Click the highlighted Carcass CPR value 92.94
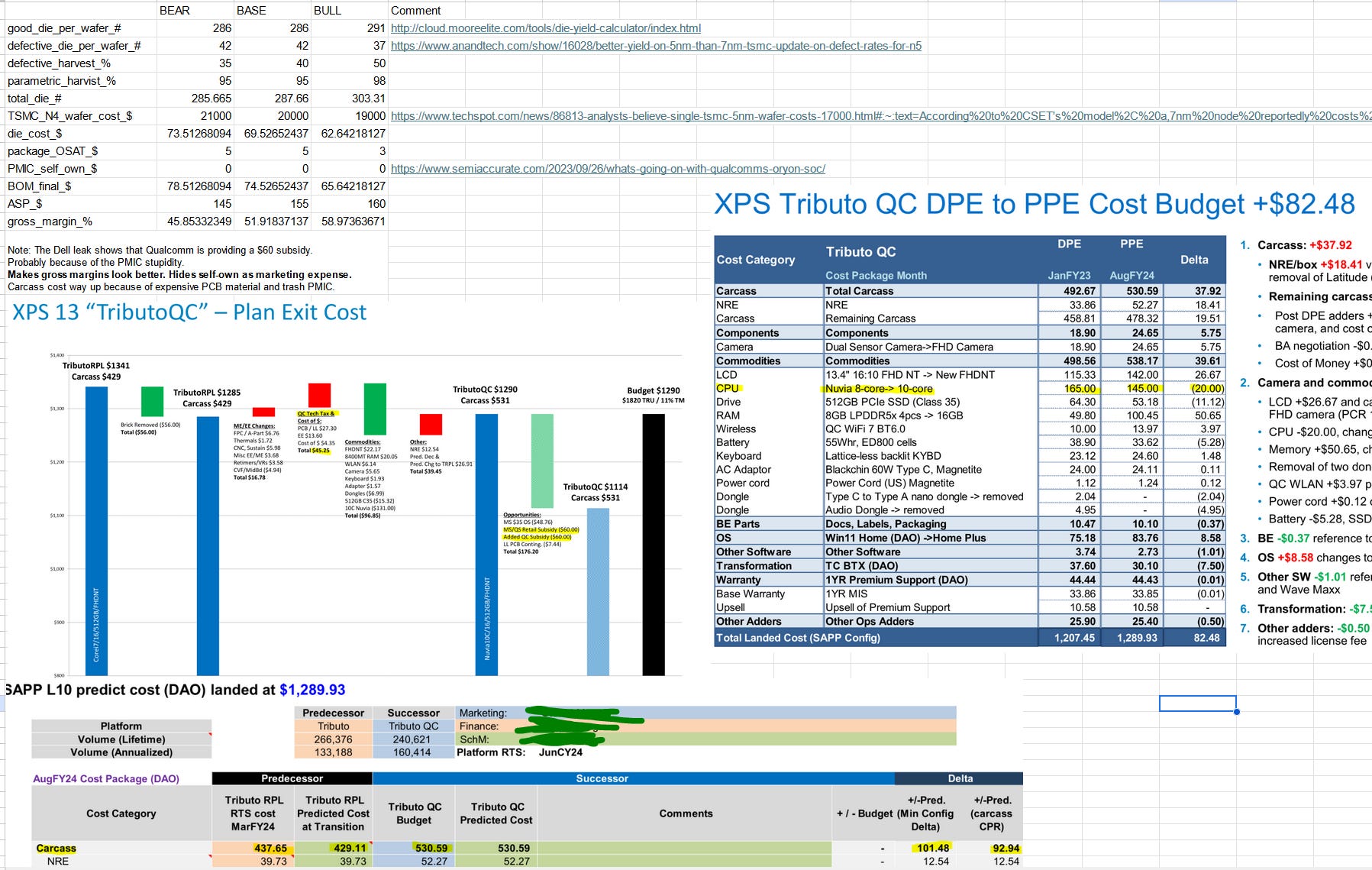This screenshot has width=1372, height=870. pyautogui.click(x=1006, y=848)
